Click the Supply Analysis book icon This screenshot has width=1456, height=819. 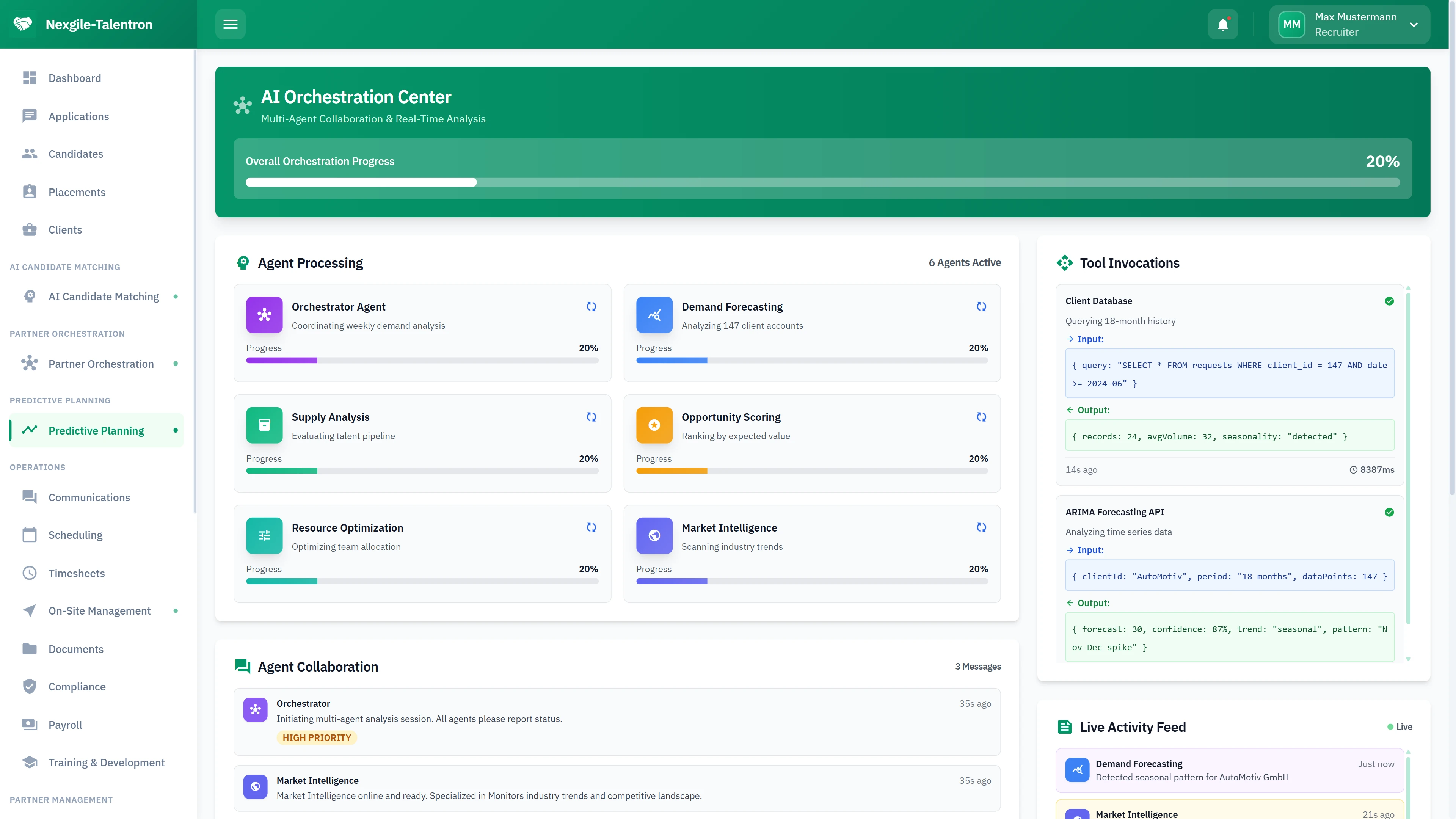point(264,425)
